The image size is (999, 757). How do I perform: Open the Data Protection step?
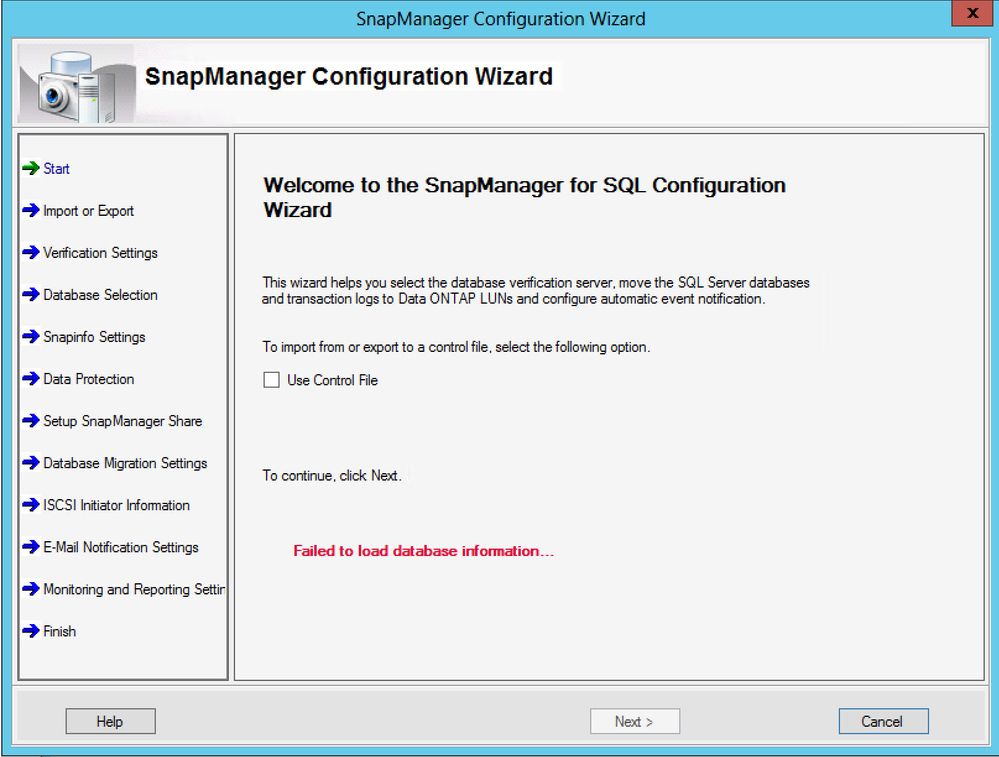click(89, 379)
